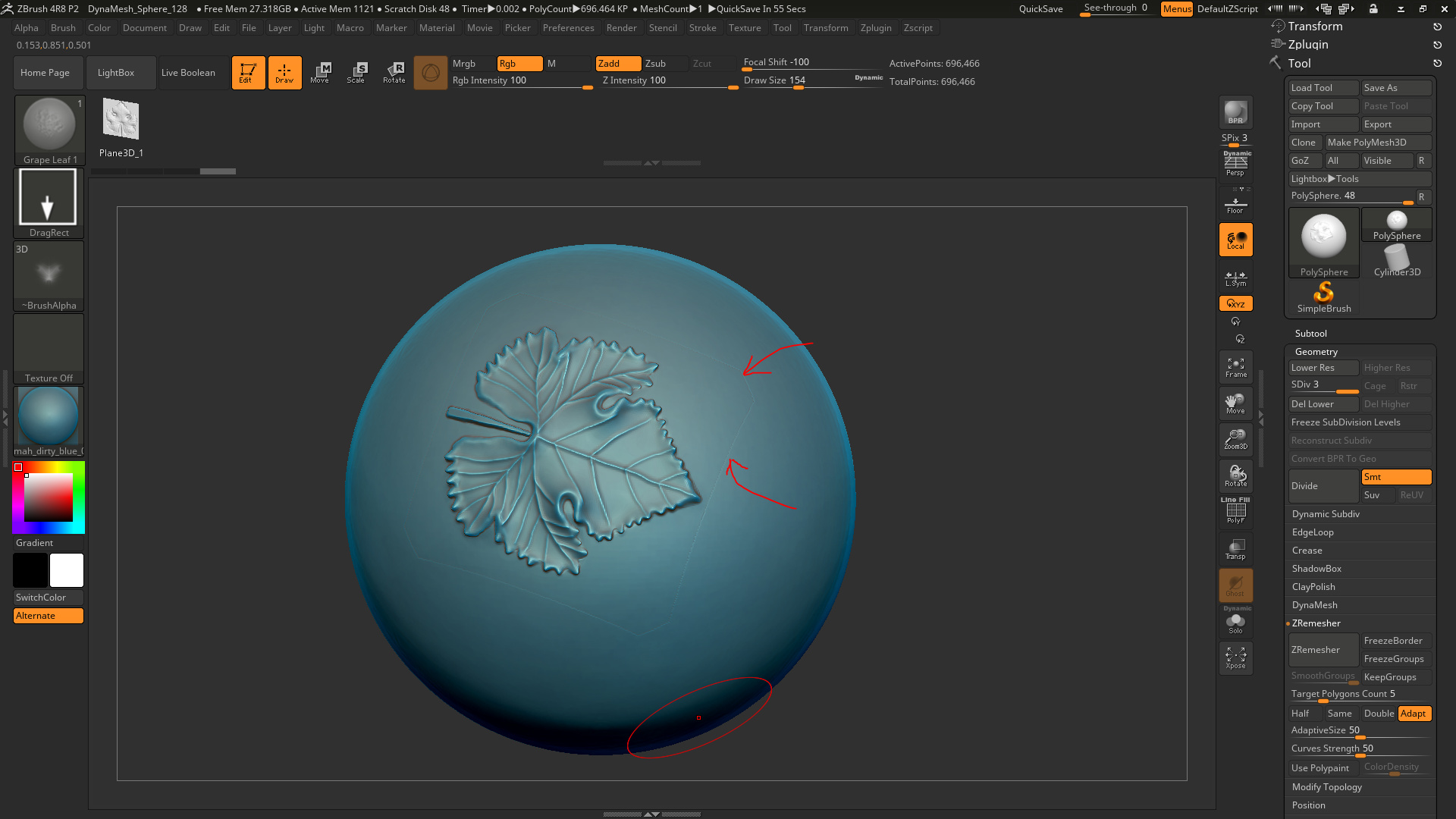1456x819 pixels.
Task: Click the ZRemesher button
Action: tap(1324, 650)
